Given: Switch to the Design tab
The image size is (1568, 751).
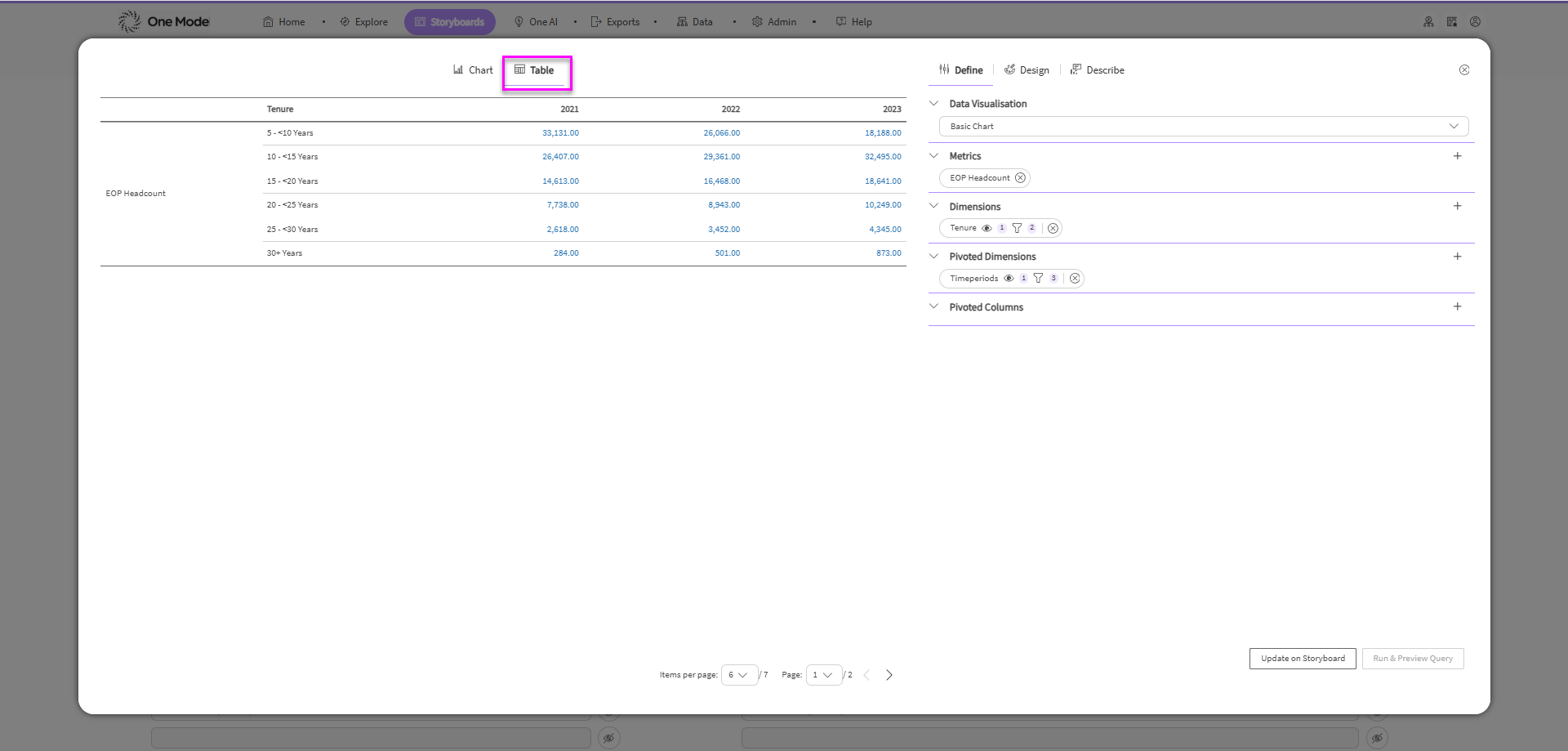Looking at the screenshot, I should [x=1027, y=70].
